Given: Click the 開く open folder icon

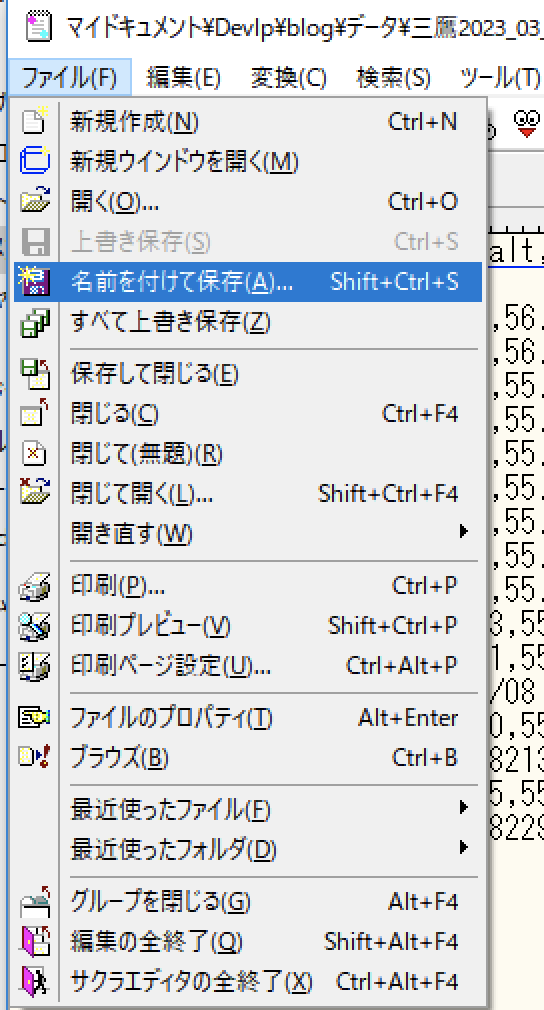Looking at the screenshot, I should point(35,201).
